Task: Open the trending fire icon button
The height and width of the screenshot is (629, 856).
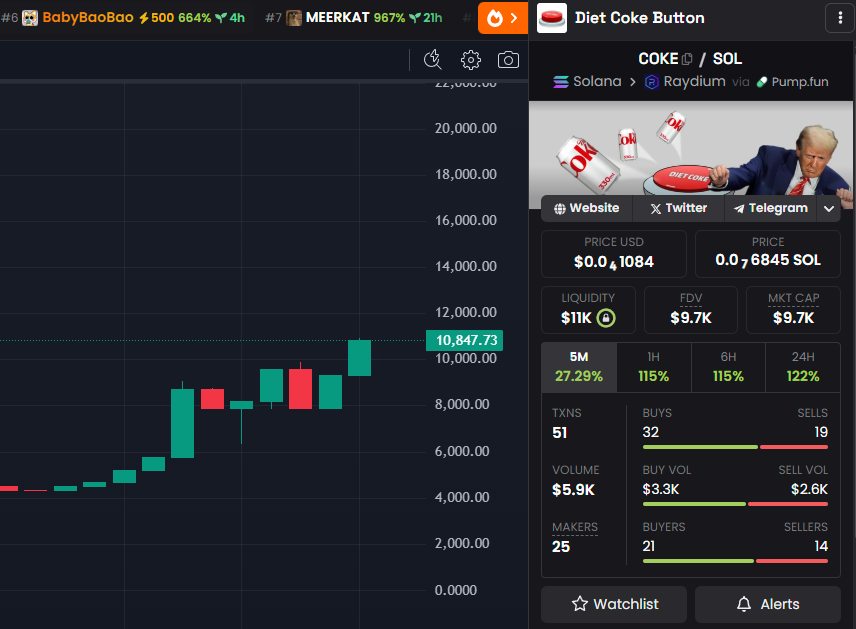Action: (503, 18)
